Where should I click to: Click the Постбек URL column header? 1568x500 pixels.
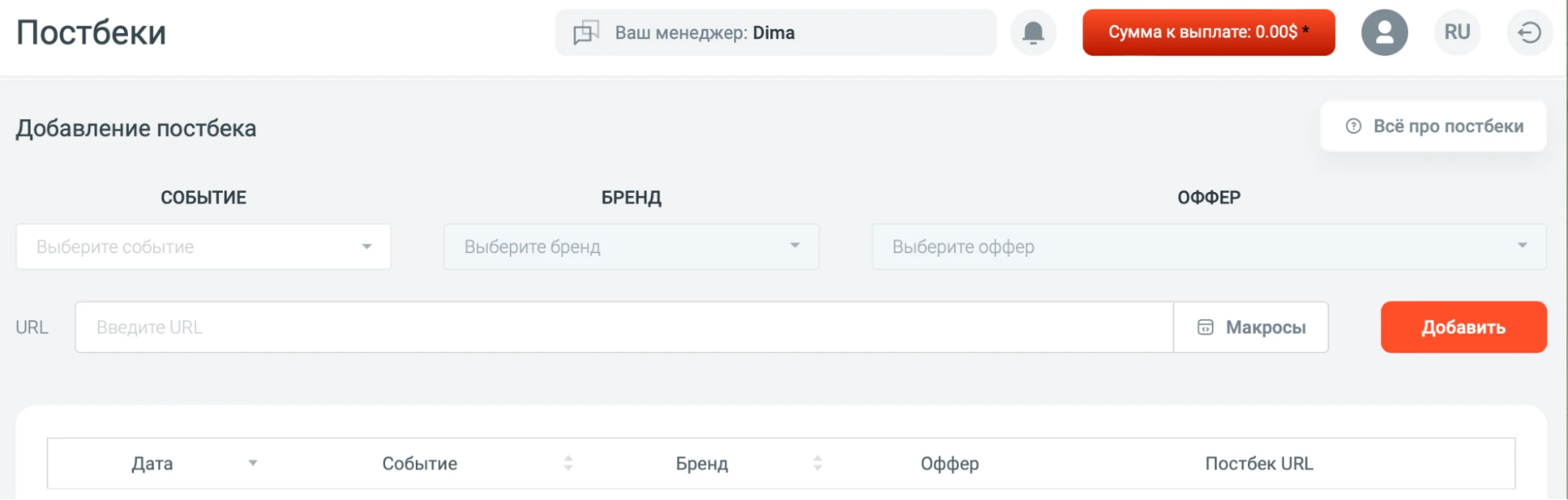pos(1259,464)
